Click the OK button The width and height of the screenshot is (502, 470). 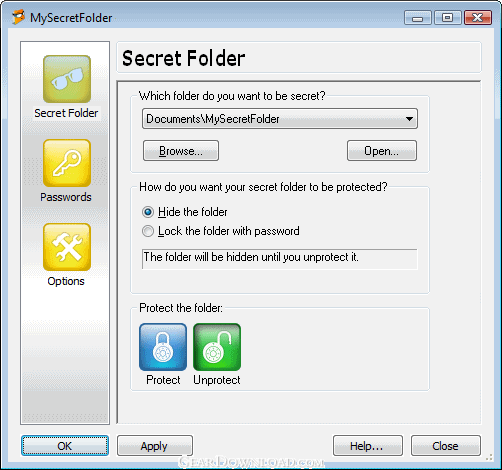[65, 446]
